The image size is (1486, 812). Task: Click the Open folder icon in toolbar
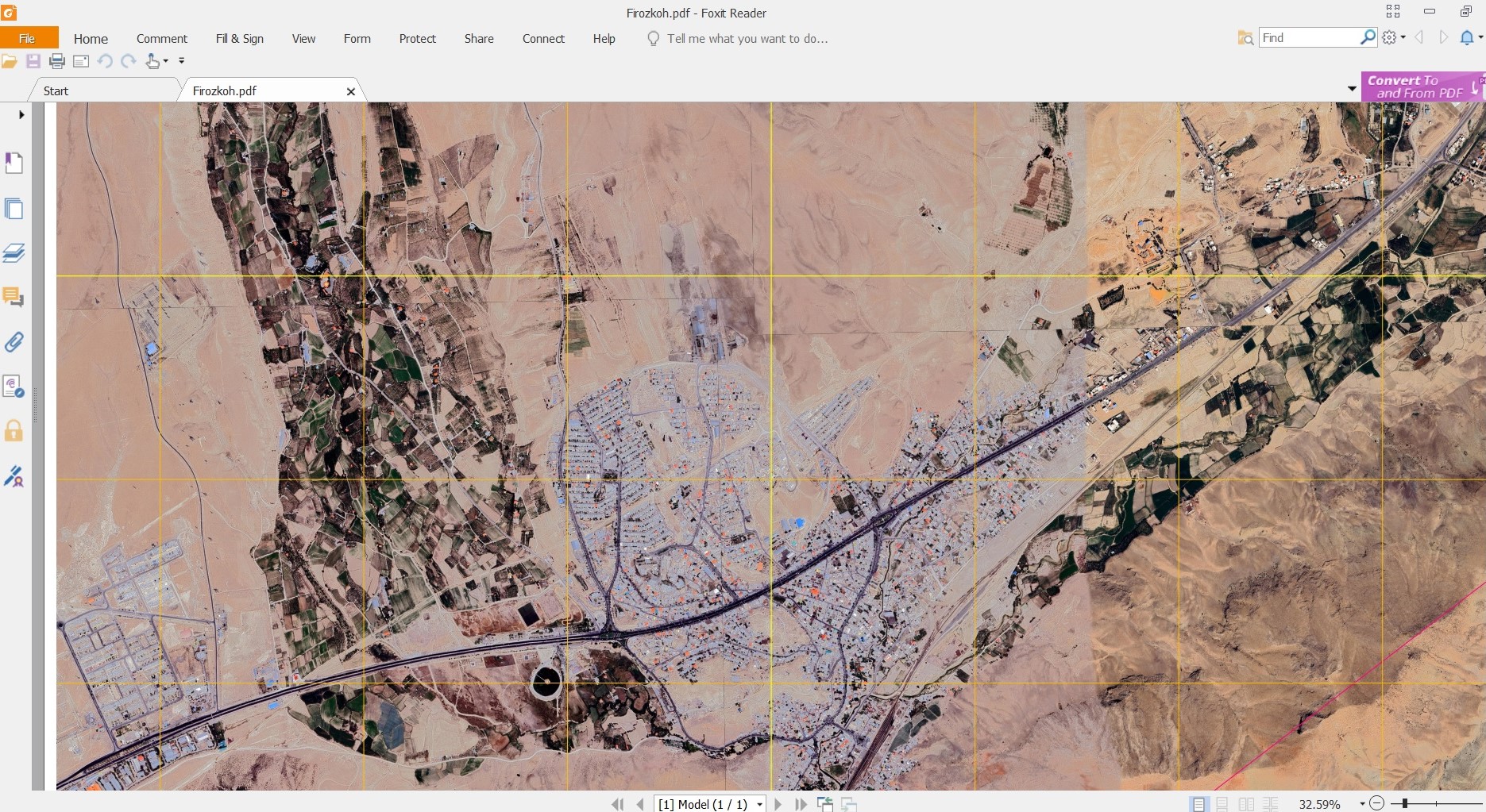tap(10, 61)
